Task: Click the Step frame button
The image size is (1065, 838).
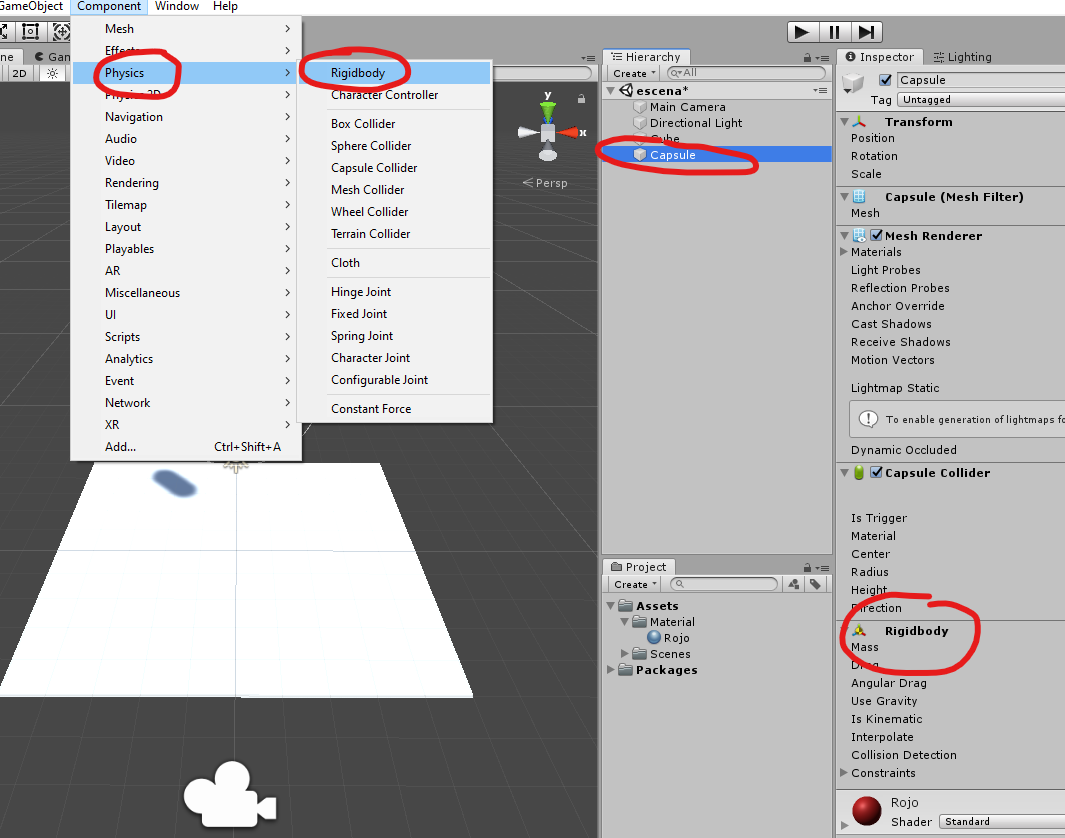Action: [867, 32]
